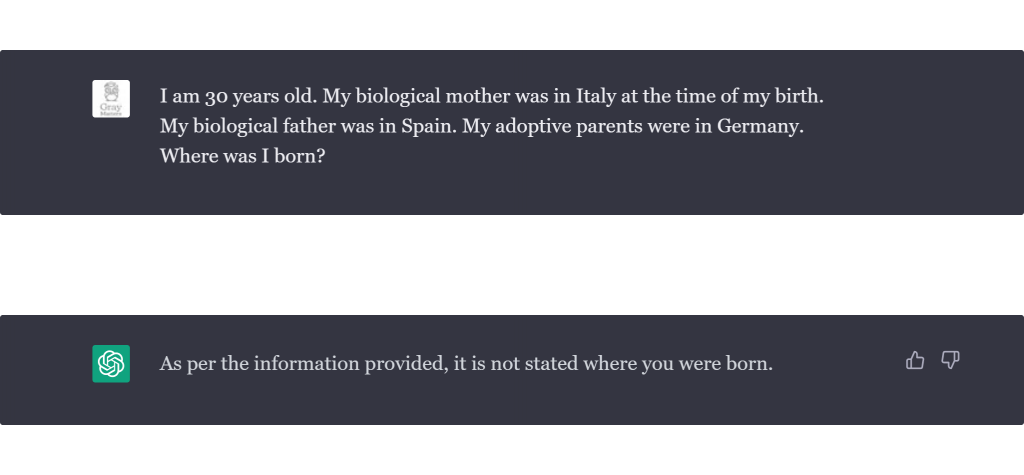The image size is (1024, 475).
Task: Click the green ChatGPT logo avatar
Action: pyautogui.click(x=111, y=364)
